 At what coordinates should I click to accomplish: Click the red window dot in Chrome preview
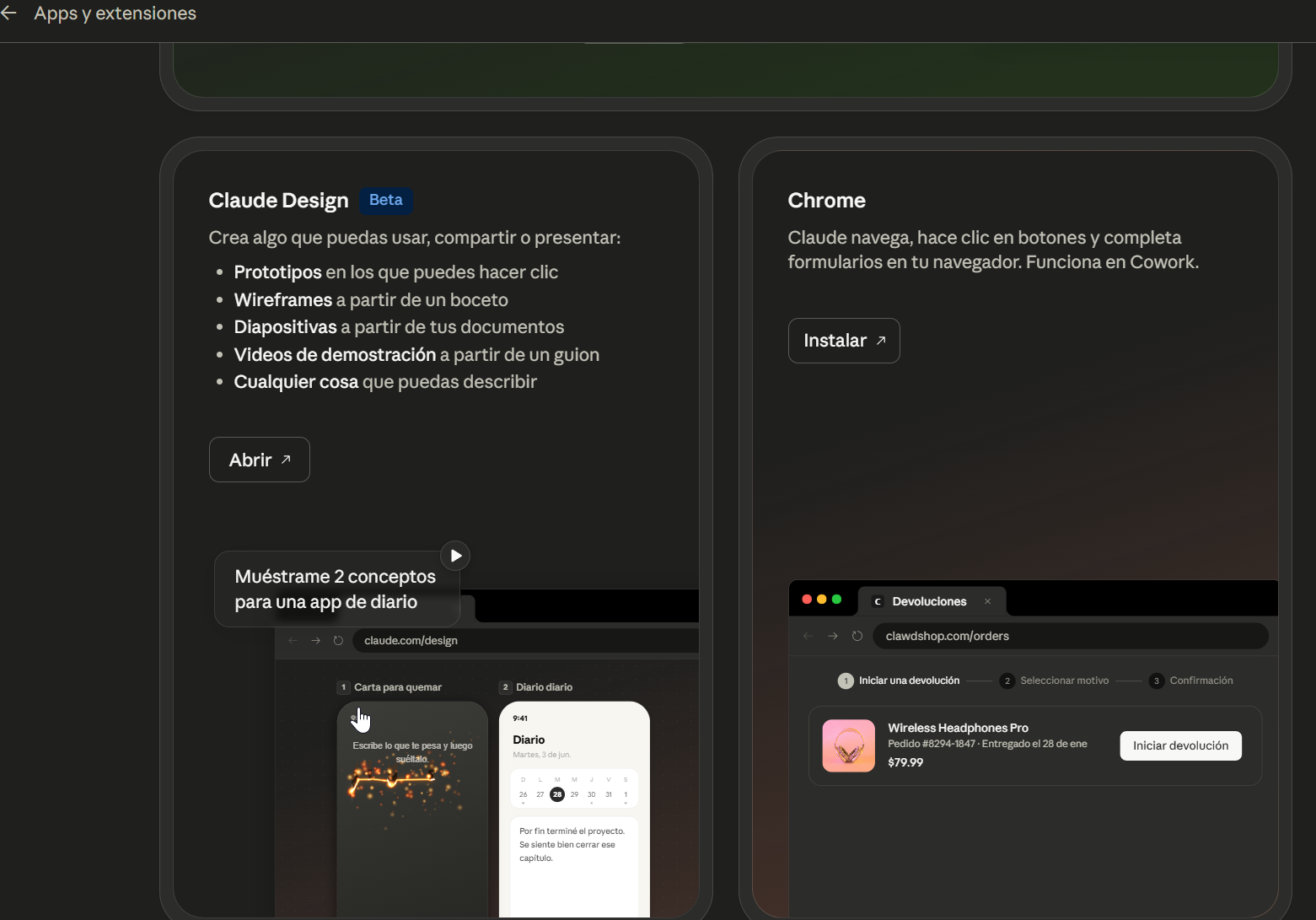(807, 600)
